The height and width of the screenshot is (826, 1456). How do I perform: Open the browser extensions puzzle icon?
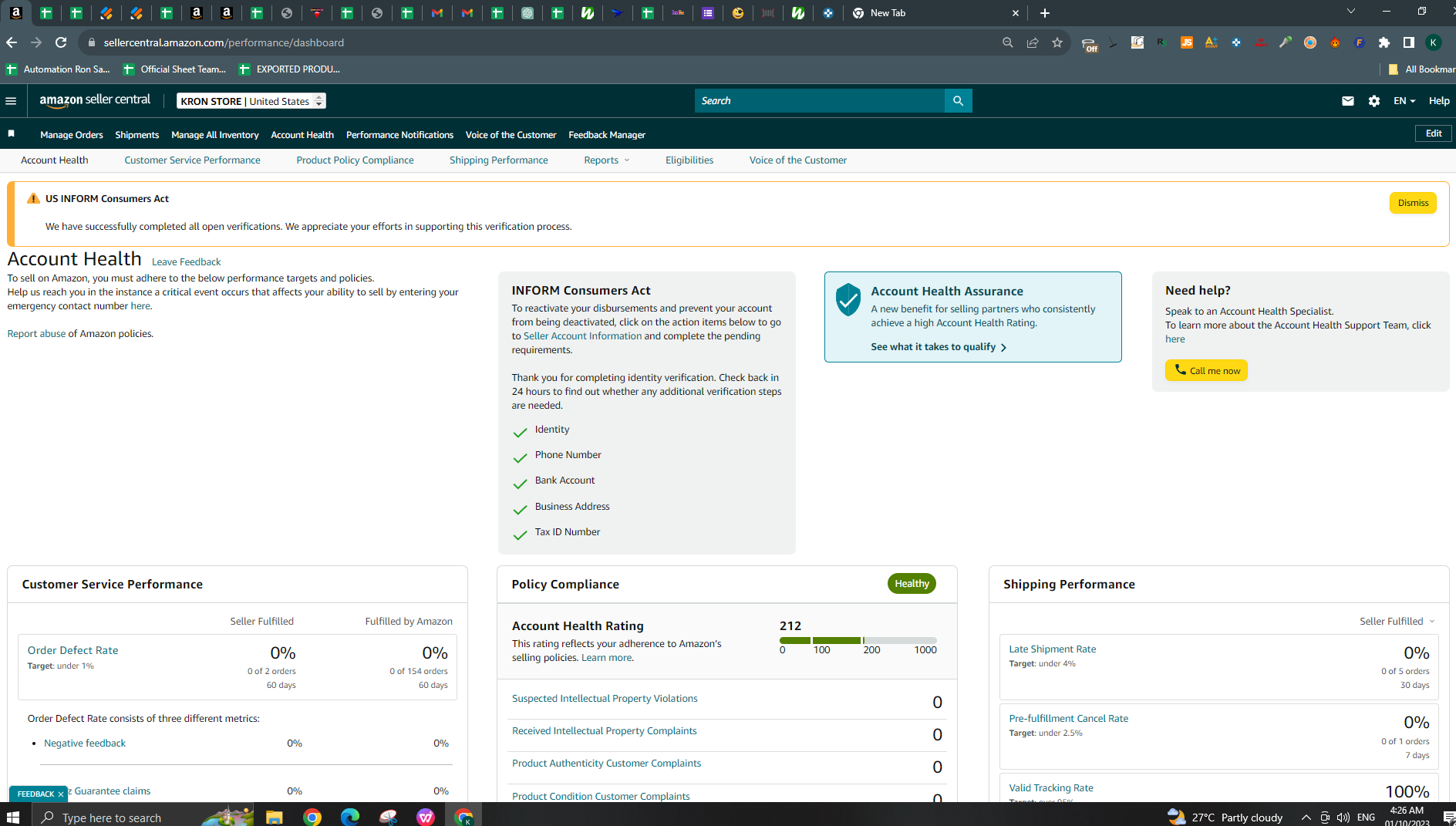click(x=1384, y=42)
